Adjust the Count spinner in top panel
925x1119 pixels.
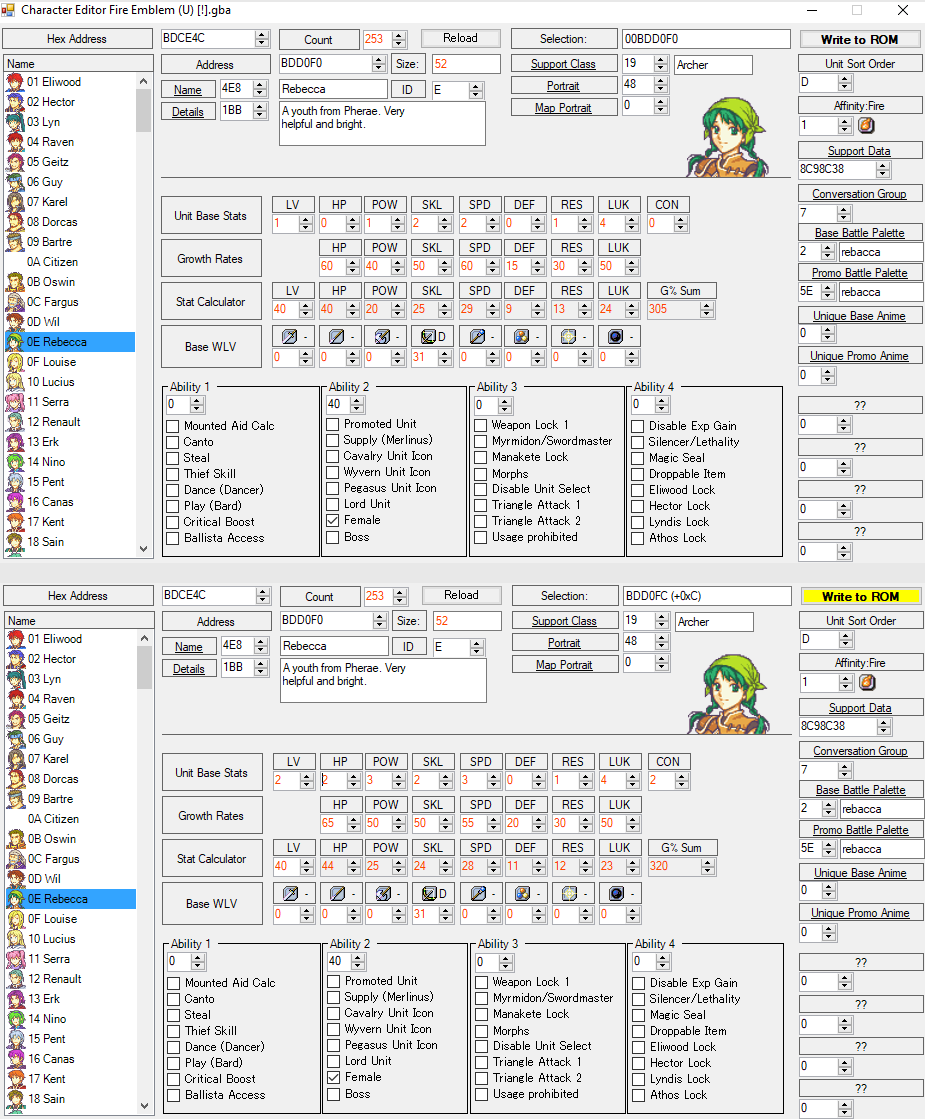click(399, 39)
